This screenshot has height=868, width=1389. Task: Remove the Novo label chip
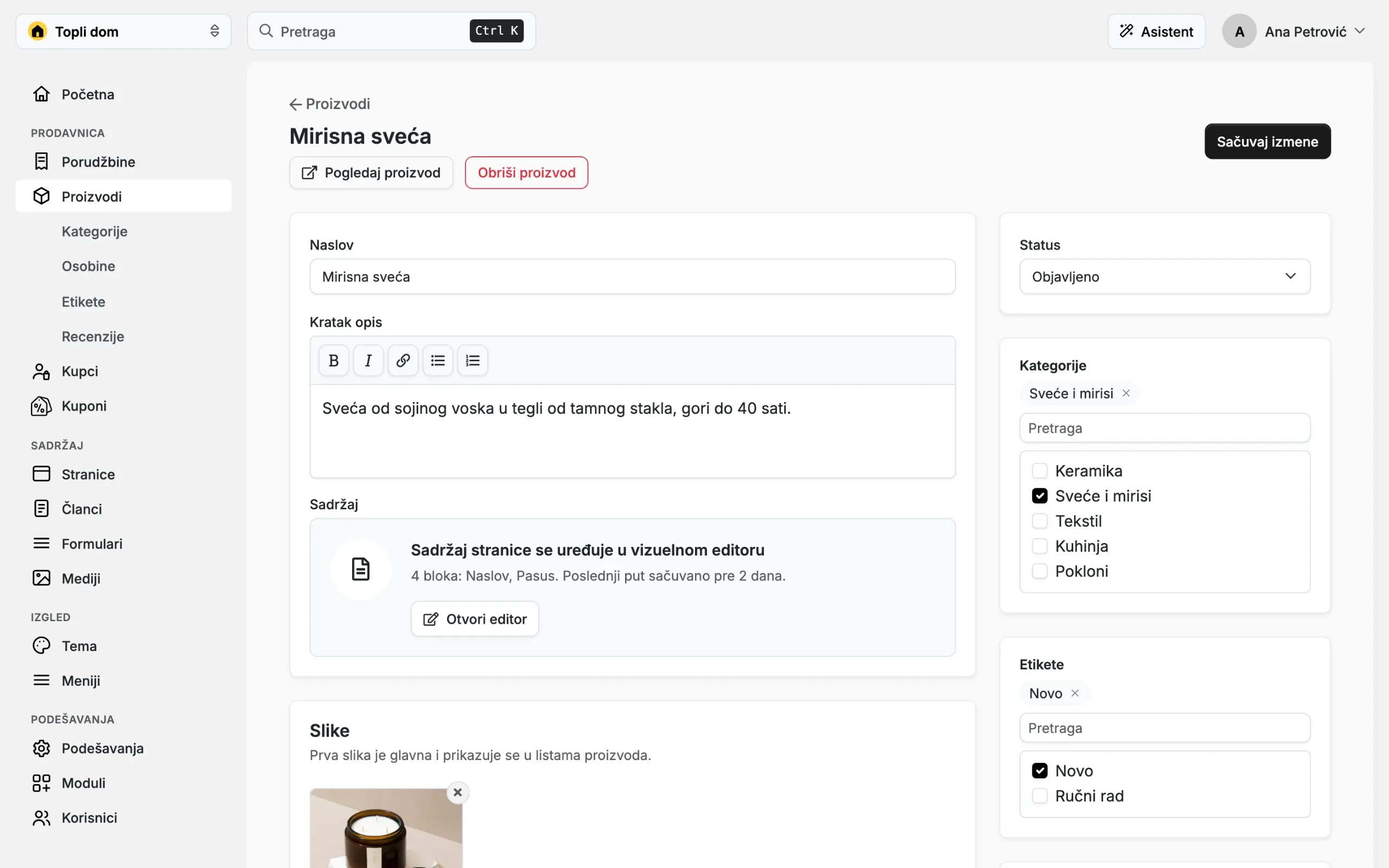[1075, 693]
